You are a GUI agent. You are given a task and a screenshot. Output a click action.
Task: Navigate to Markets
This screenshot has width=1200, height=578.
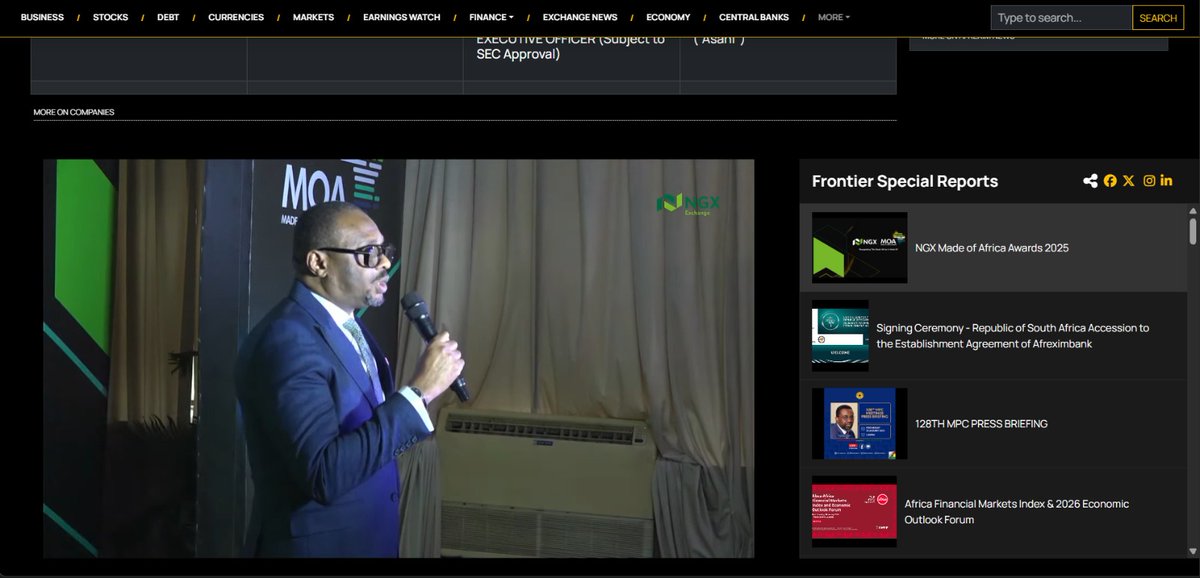[314, 17]
